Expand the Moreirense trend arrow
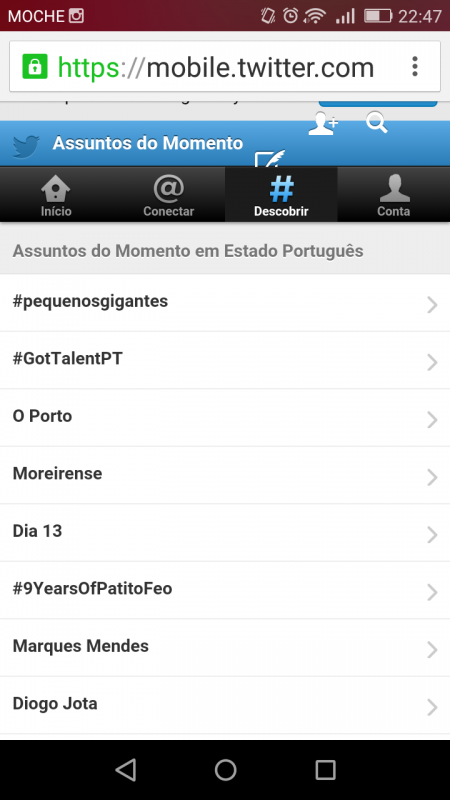Screen dimensions: 450x800 click(x=432, y=478)
